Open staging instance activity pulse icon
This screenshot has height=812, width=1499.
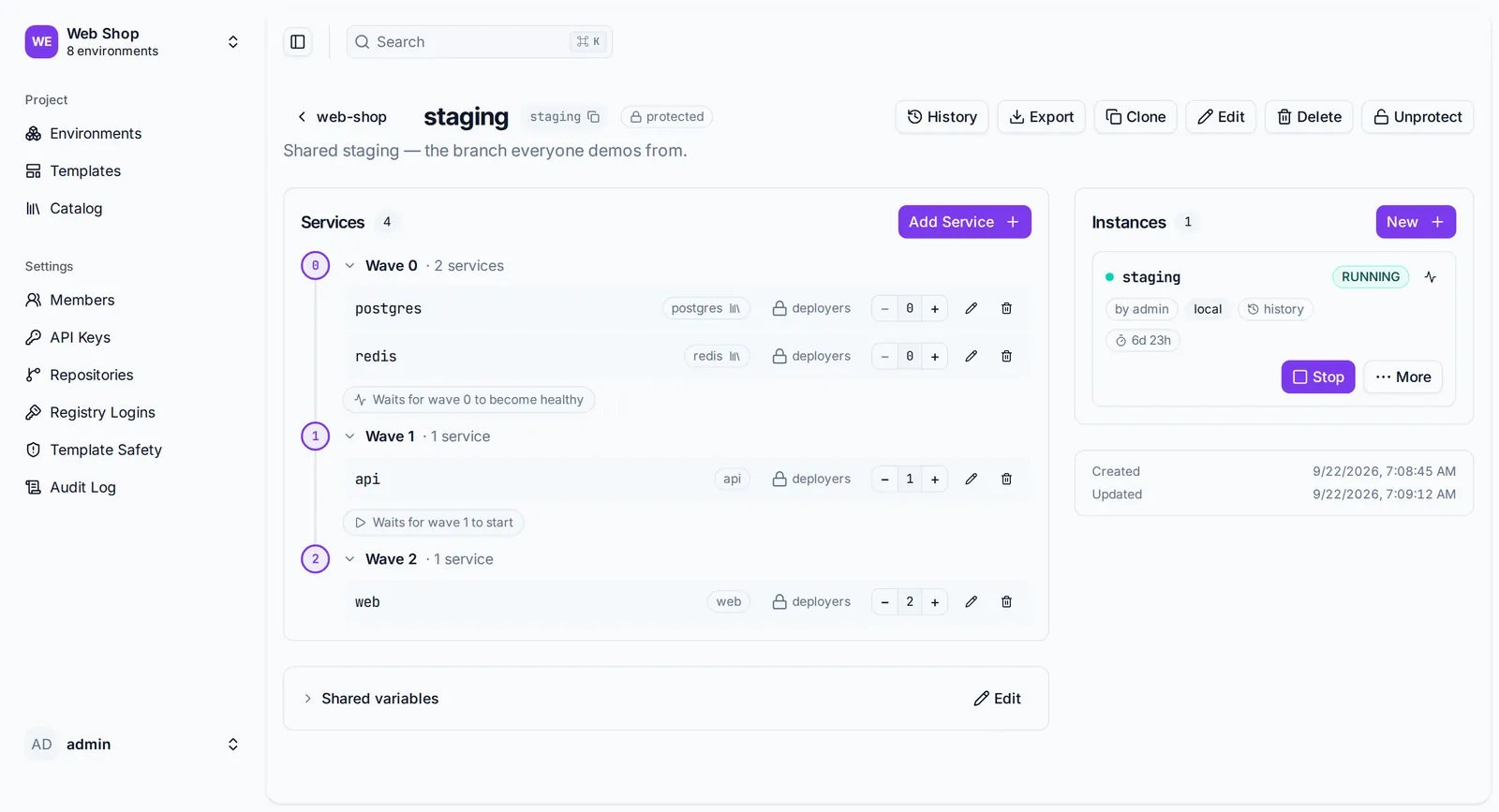(x=1431, y=276)
